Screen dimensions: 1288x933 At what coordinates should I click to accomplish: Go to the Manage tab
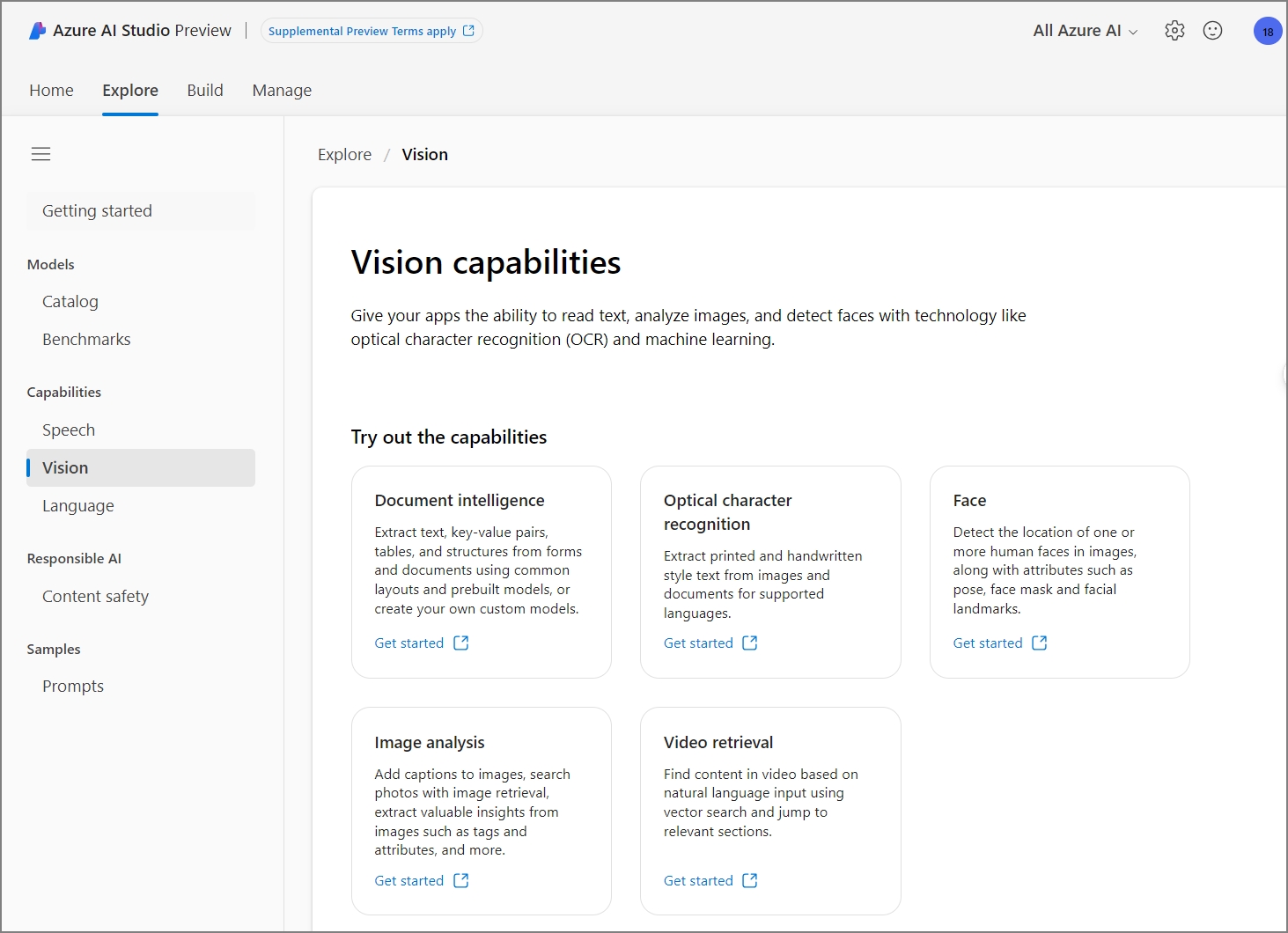(282, 91)
